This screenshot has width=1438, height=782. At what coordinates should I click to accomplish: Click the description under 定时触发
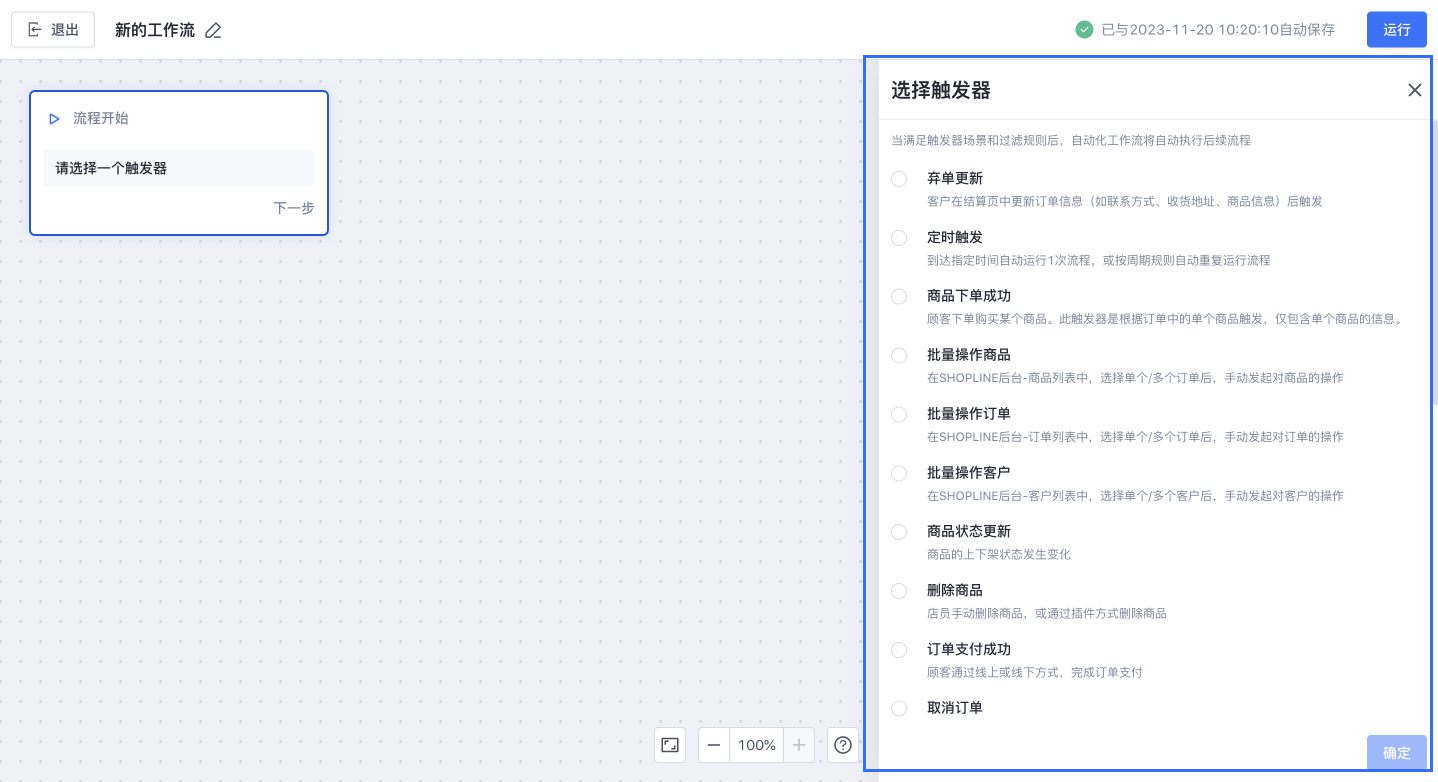coord(1099,260)
